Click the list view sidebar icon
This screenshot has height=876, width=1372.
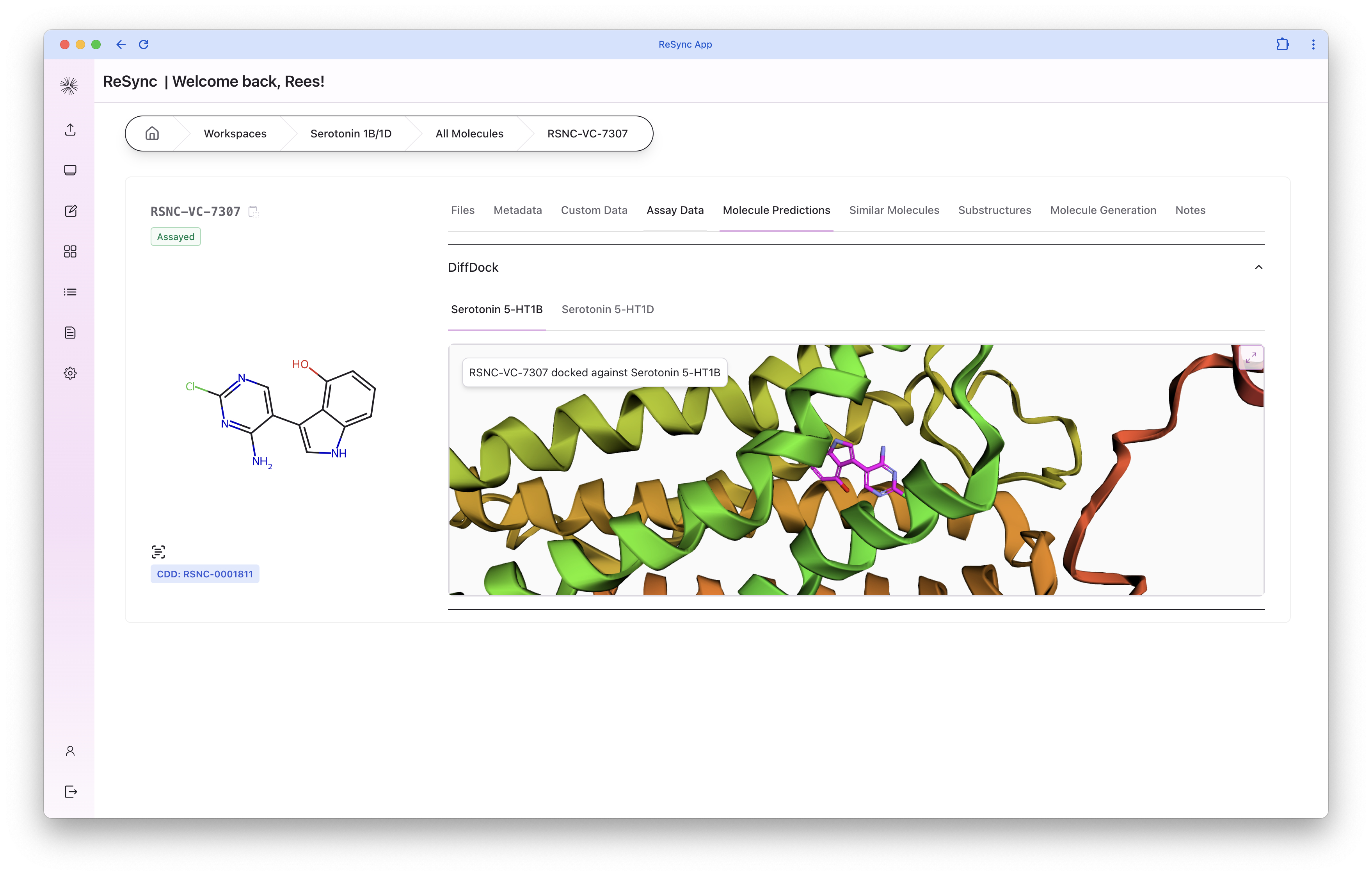tap(70, 292)
